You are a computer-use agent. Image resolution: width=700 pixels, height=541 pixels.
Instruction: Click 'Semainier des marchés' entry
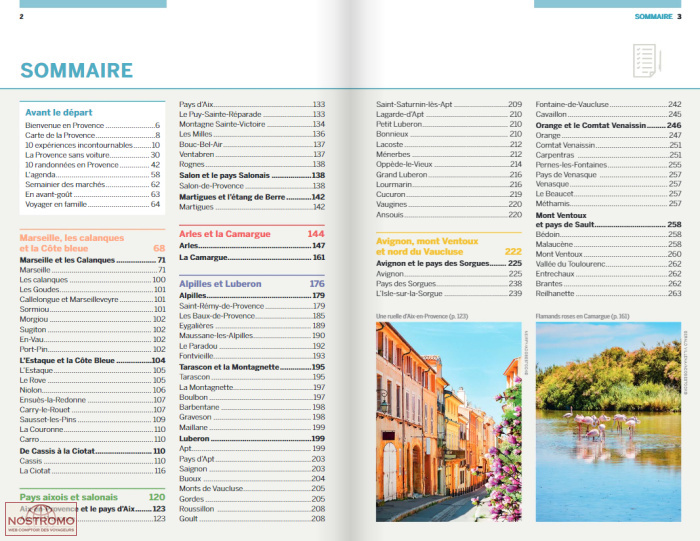click(92, 184)
